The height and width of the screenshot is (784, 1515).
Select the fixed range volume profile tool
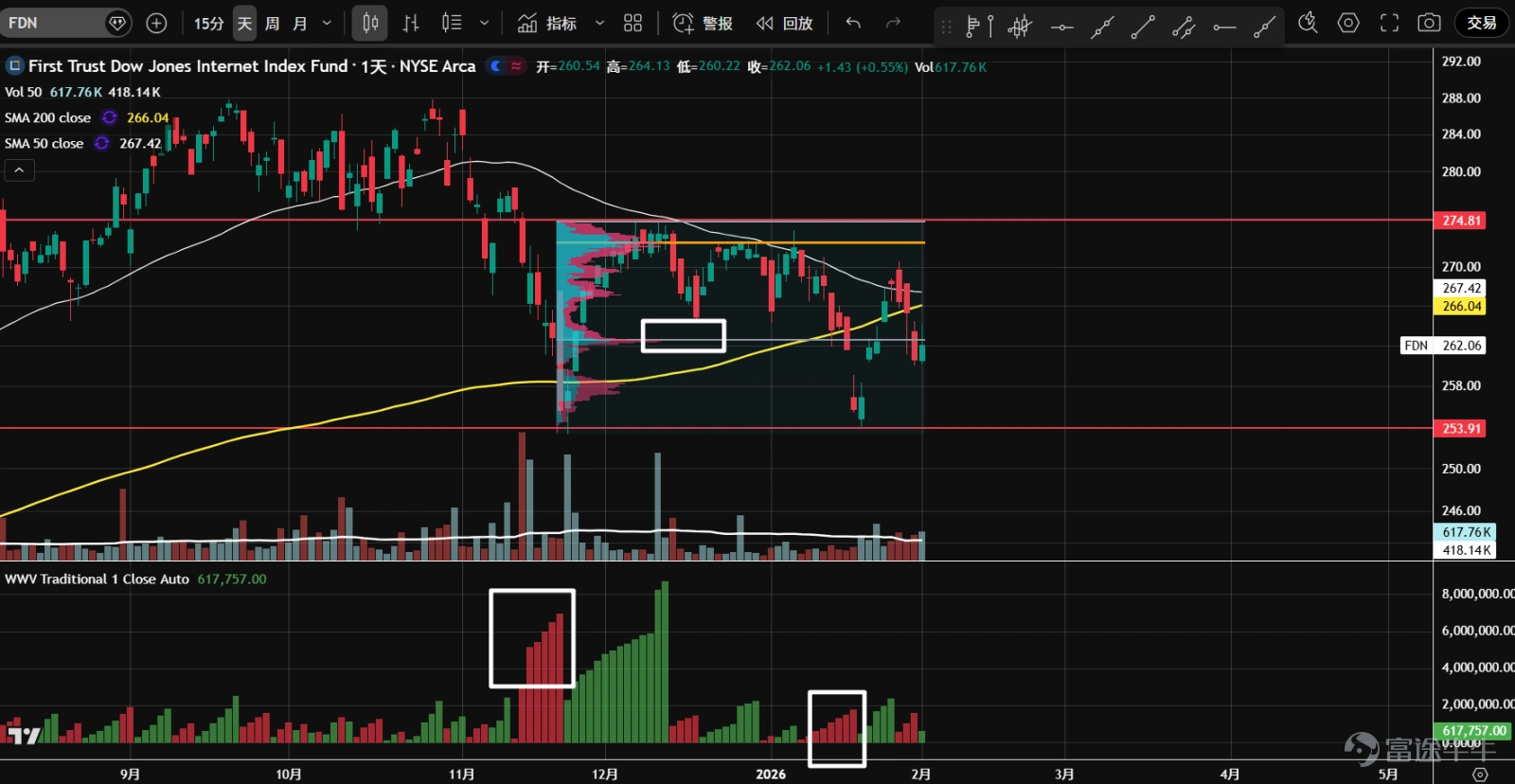click(x=979, y=27)
